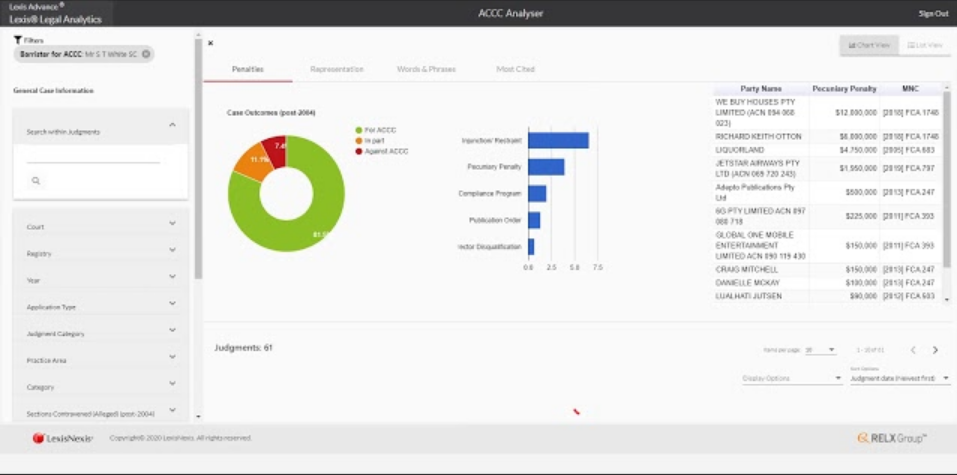Sort table by Pecuniary Penalty column

tap(844, 89)
